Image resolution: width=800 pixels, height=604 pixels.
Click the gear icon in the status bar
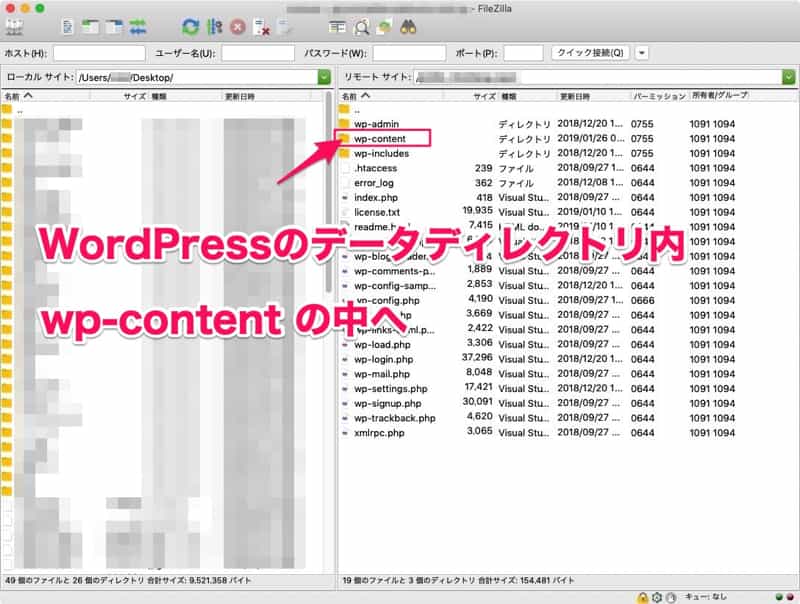click(x=657, y=597)
